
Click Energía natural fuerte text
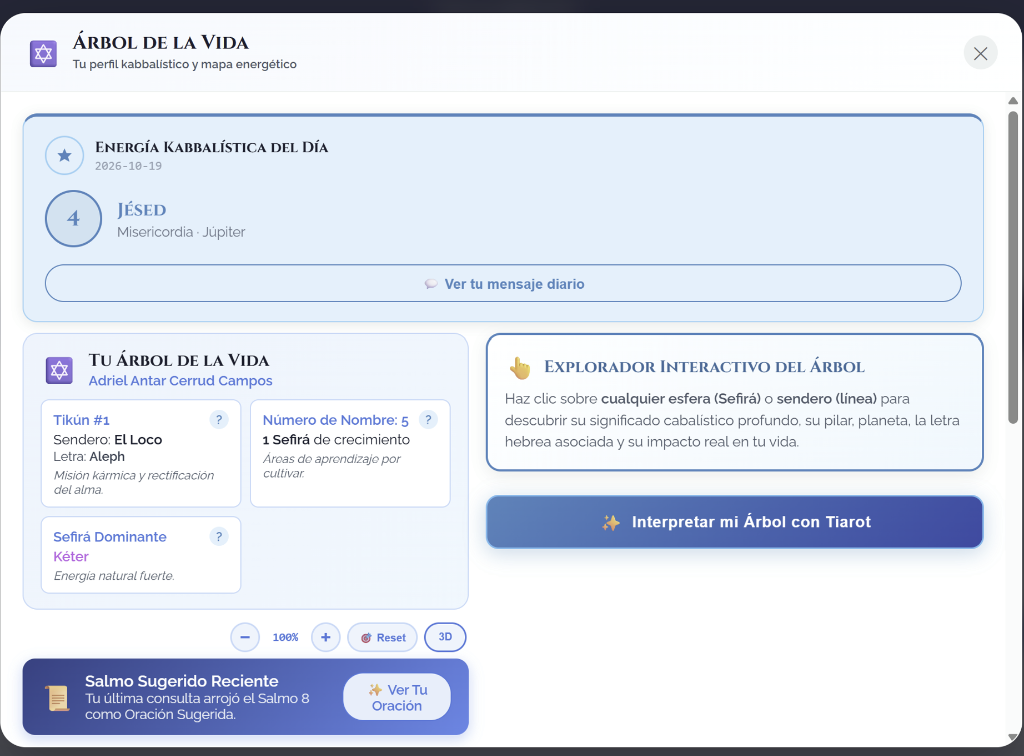[114, 576]
